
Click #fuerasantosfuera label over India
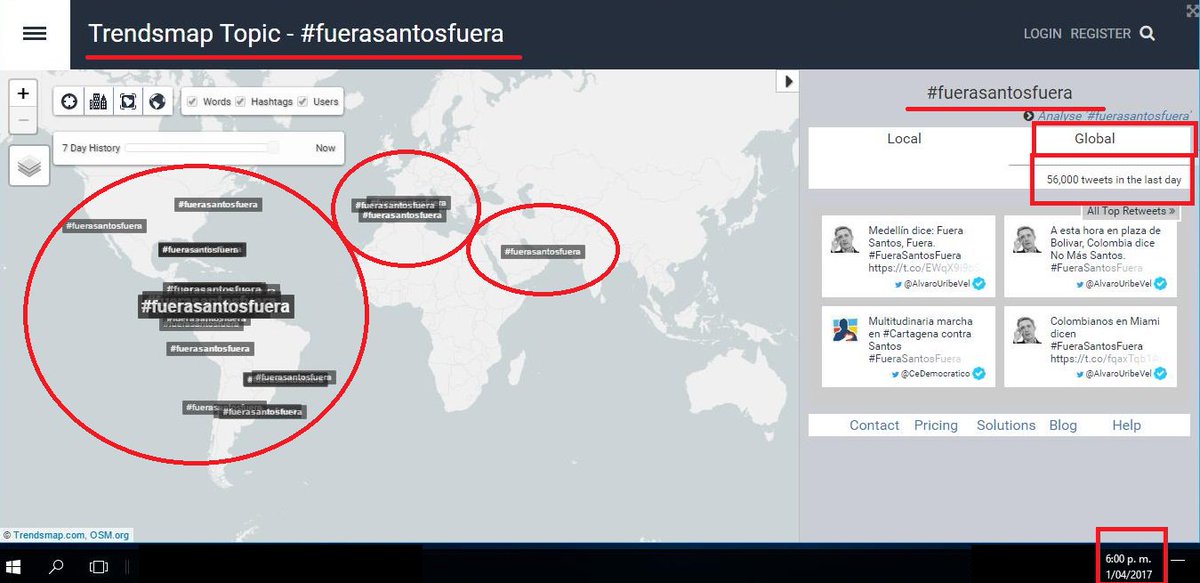coord(543,252)
